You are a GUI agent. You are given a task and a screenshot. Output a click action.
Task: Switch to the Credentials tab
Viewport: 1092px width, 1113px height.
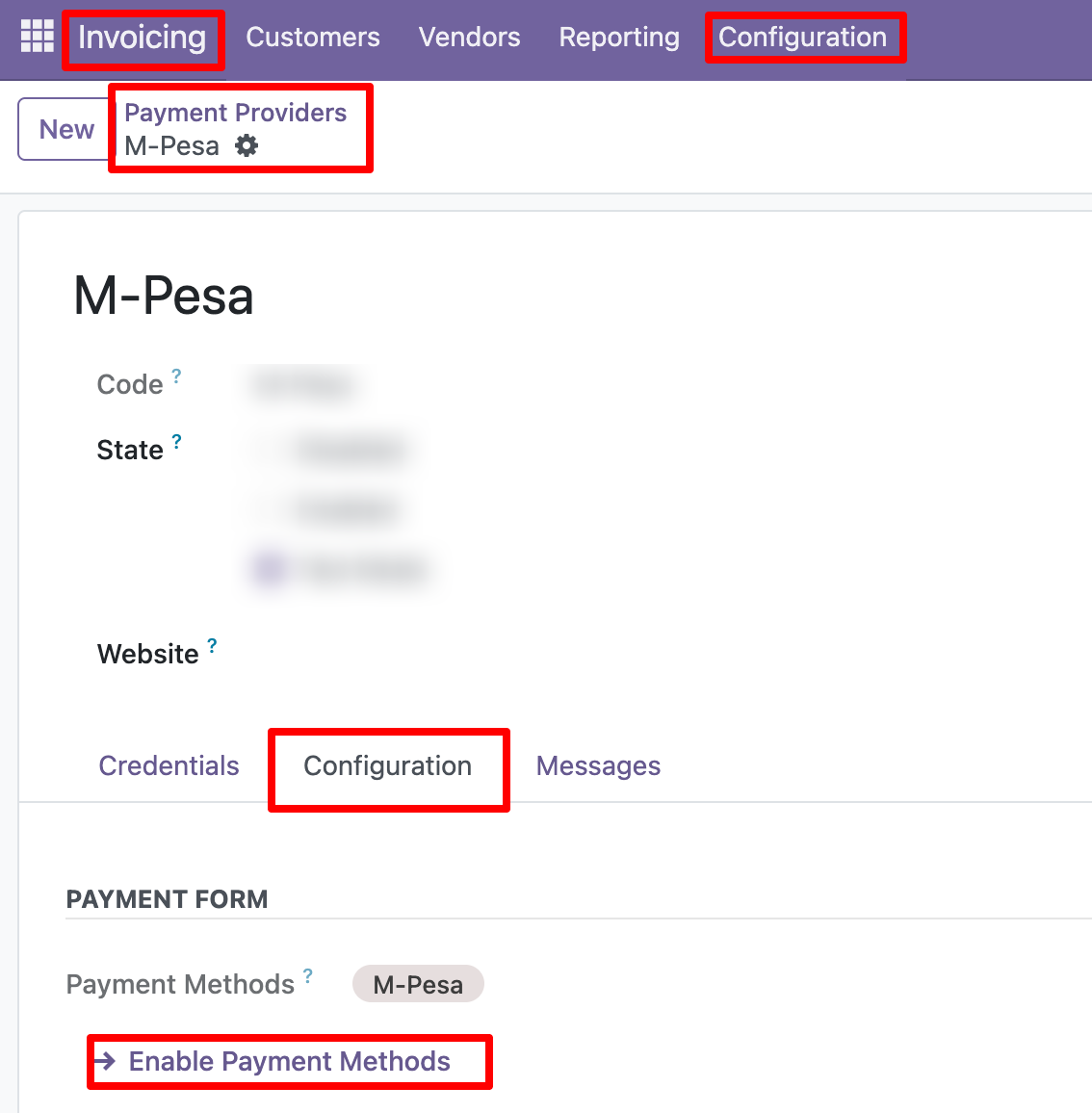pyautogui.click(x=169, y=766)
